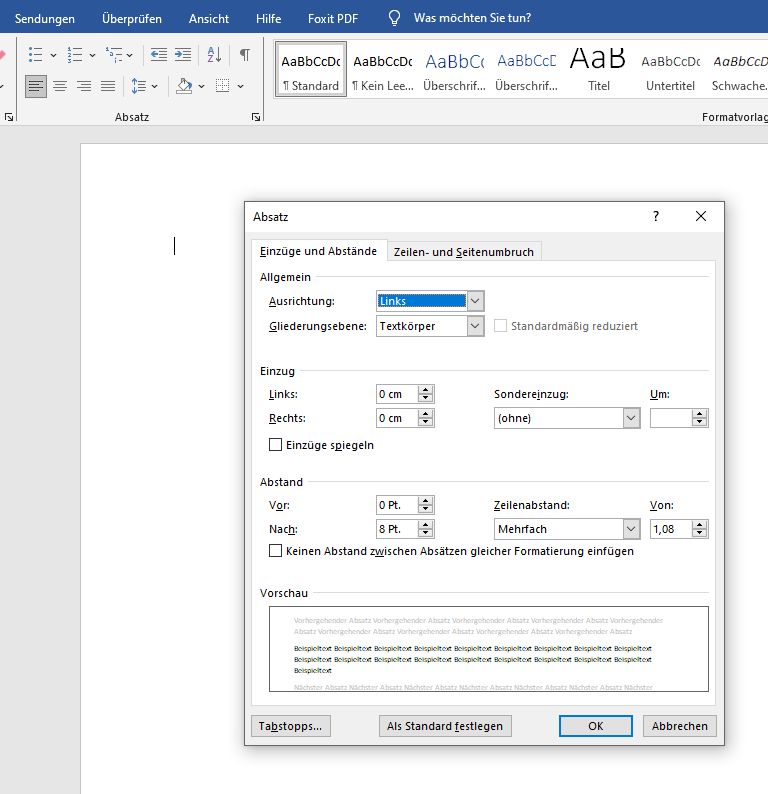Increase the Links indent stepper up

point(426,389)
